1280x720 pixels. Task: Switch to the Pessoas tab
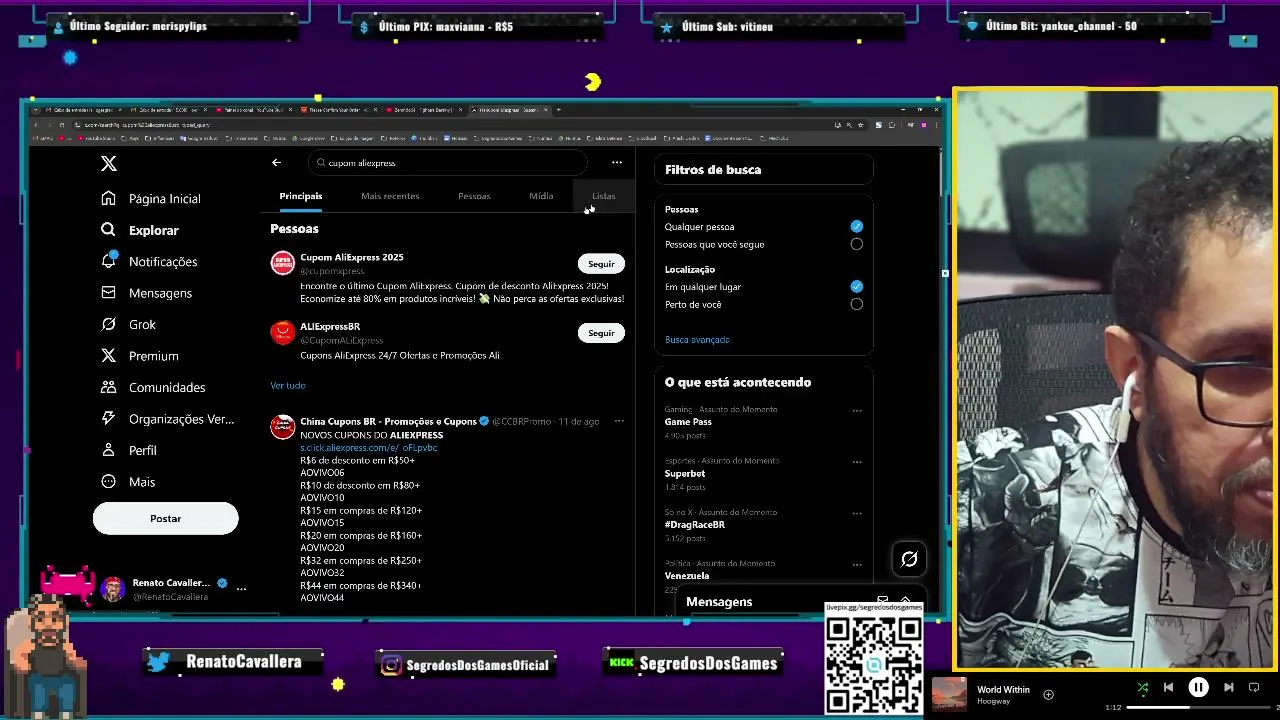474,196
